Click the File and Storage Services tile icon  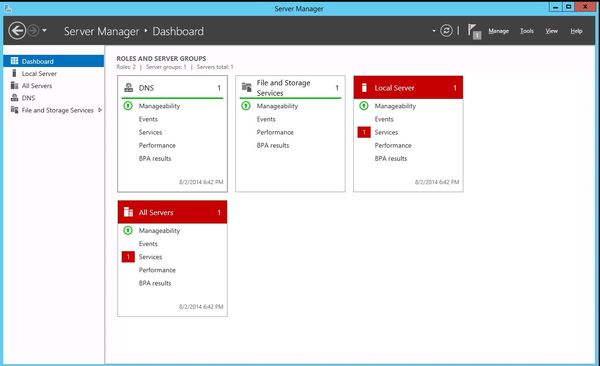tap(246, 87)
